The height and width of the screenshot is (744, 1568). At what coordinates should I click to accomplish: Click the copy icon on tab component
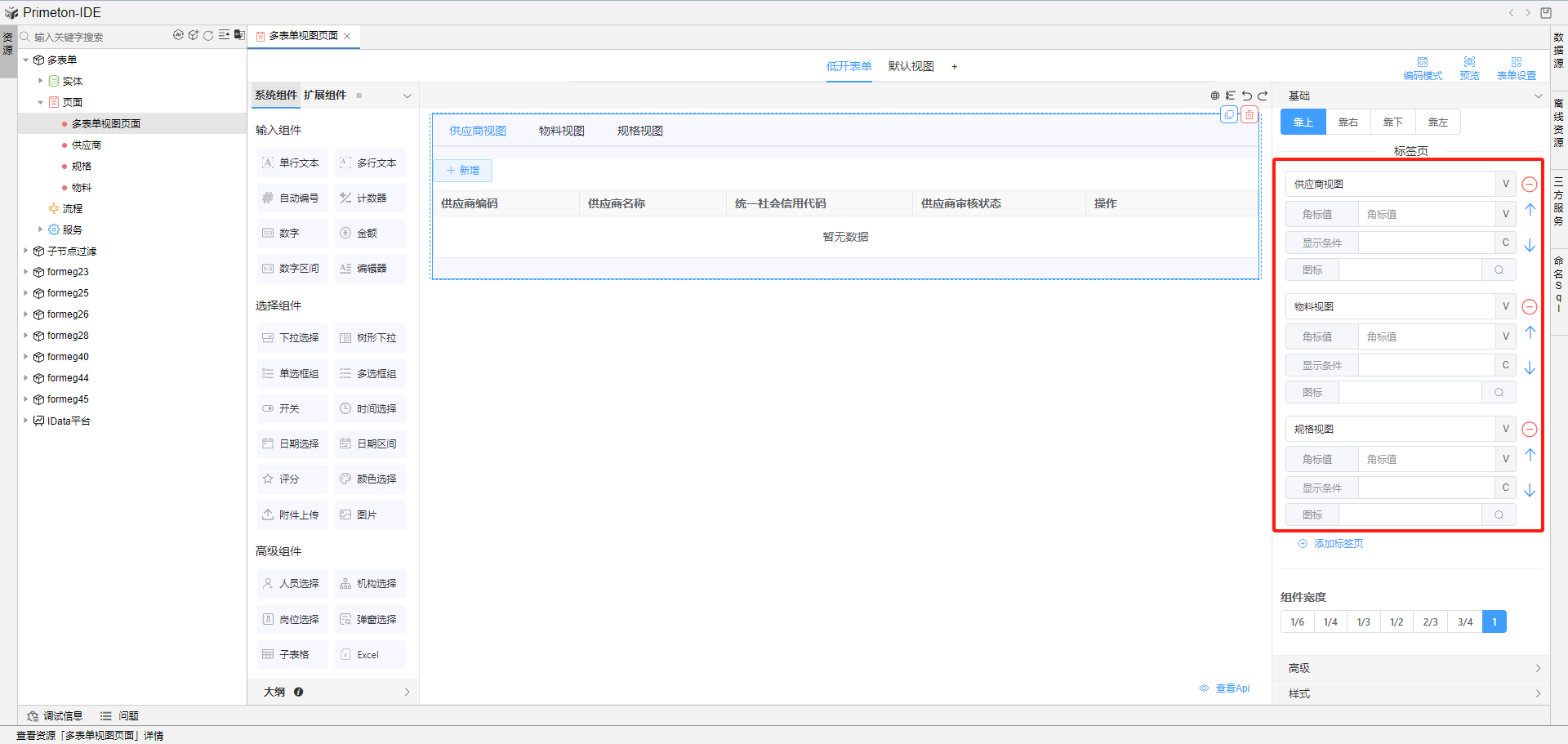click(x=1229, y=115)
